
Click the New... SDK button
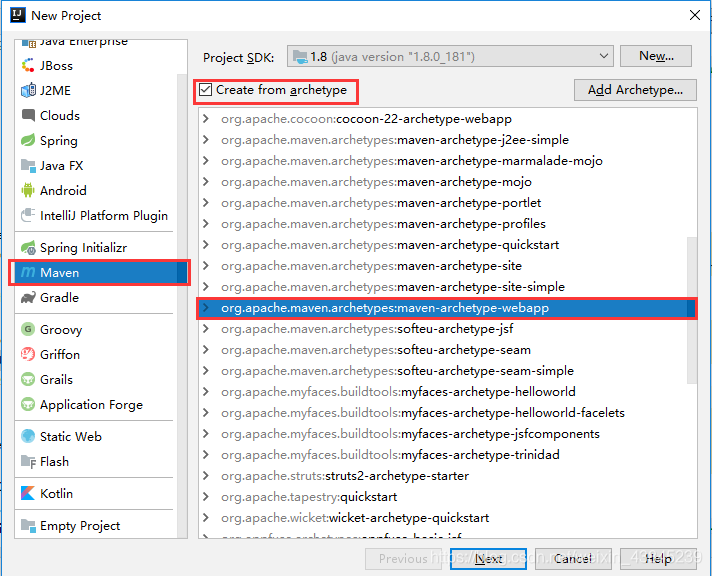click(x=656, y=56)
